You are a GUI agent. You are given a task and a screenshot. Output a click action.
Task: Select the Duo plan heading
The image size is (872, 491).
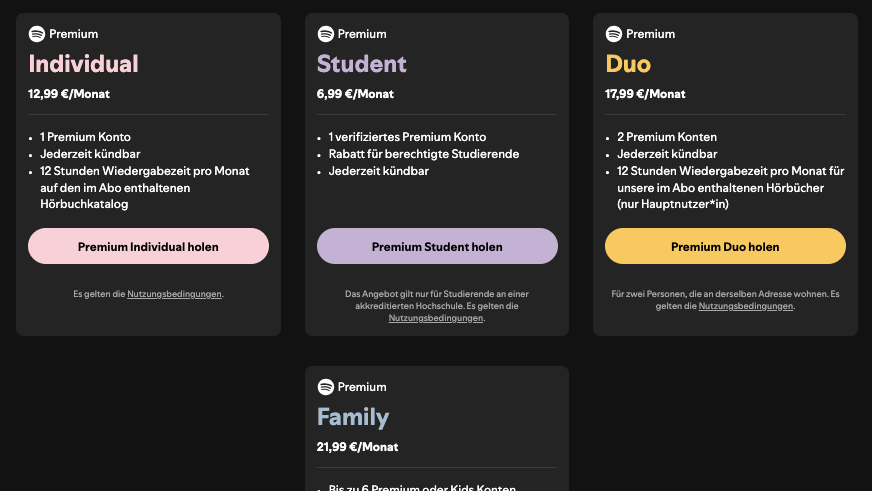628,64
